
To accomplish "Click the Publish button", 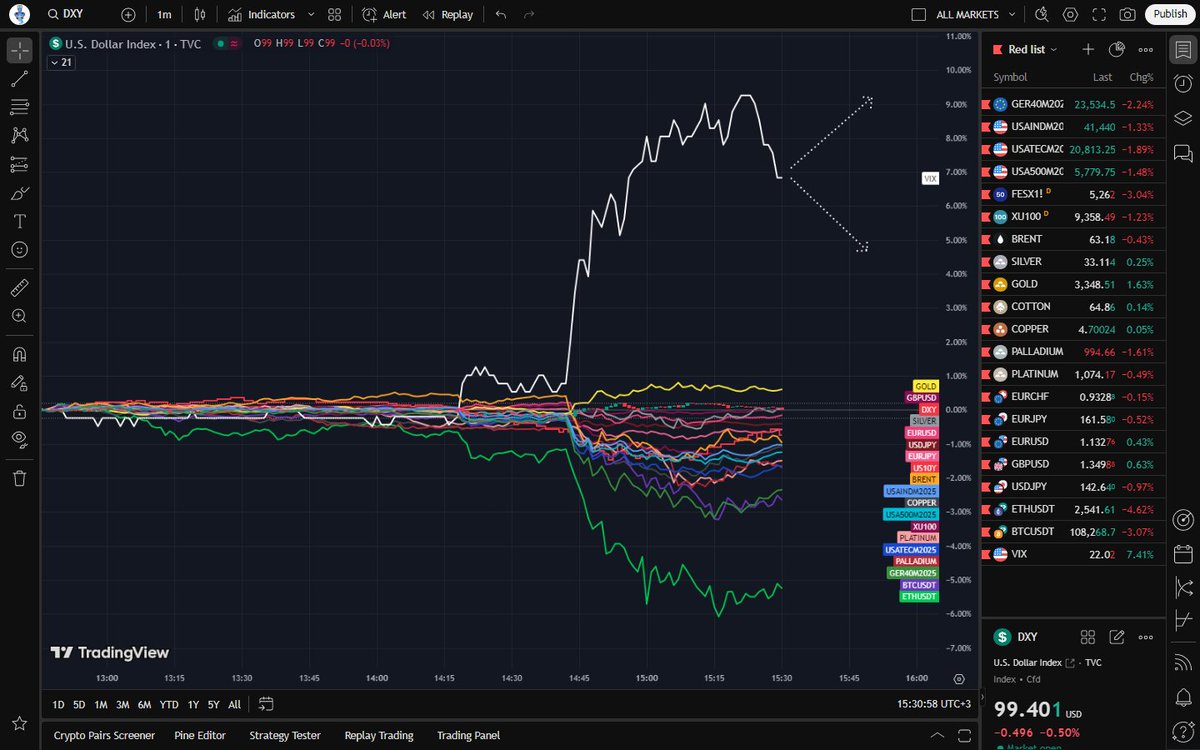I will pos(1170,14).
